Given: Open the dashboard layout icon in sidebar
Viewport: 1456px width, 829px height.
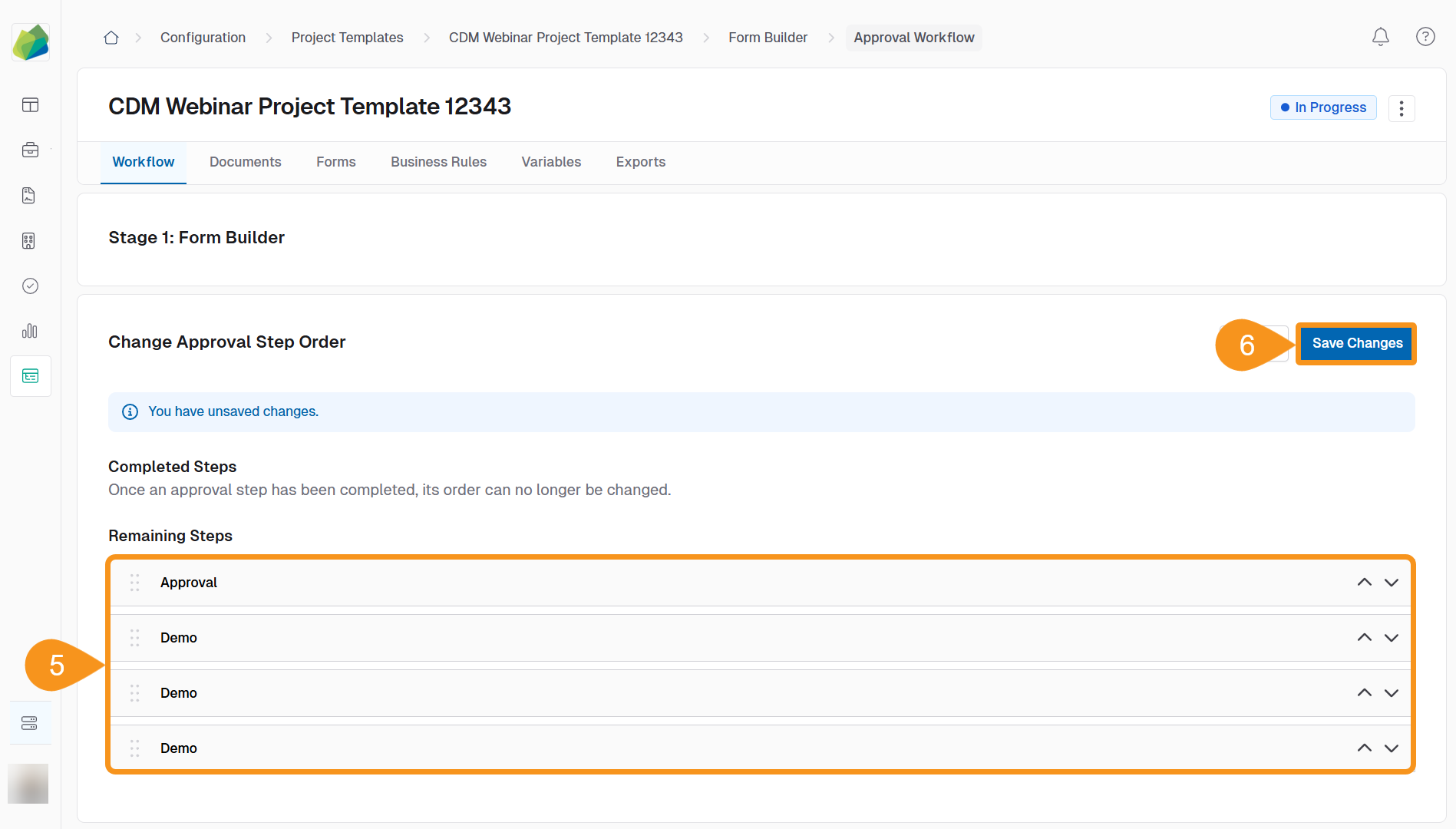Looking at the screenshot, I should pos(30,105).
